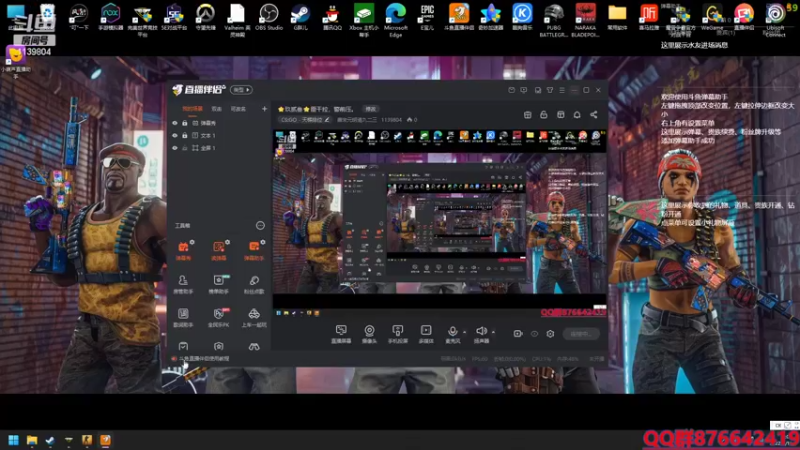Open the fan song request microphone tool

pyautogui.click(x=254, y=284)
